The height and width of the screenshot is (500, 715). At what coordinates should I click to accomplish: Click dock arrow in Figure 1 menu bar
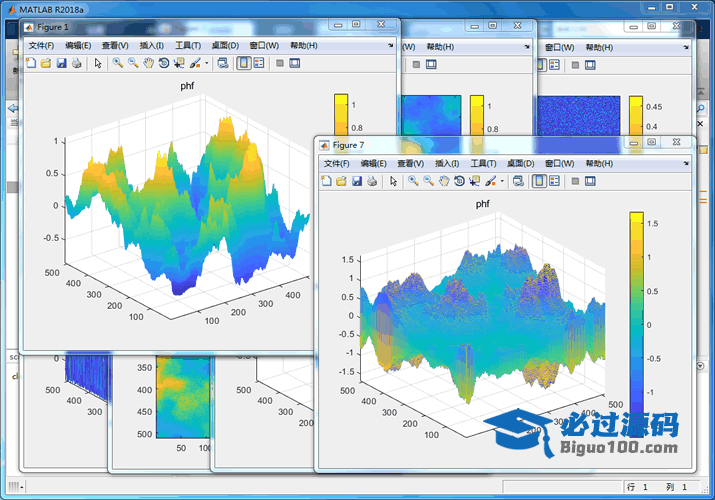[x=390, y=45]
